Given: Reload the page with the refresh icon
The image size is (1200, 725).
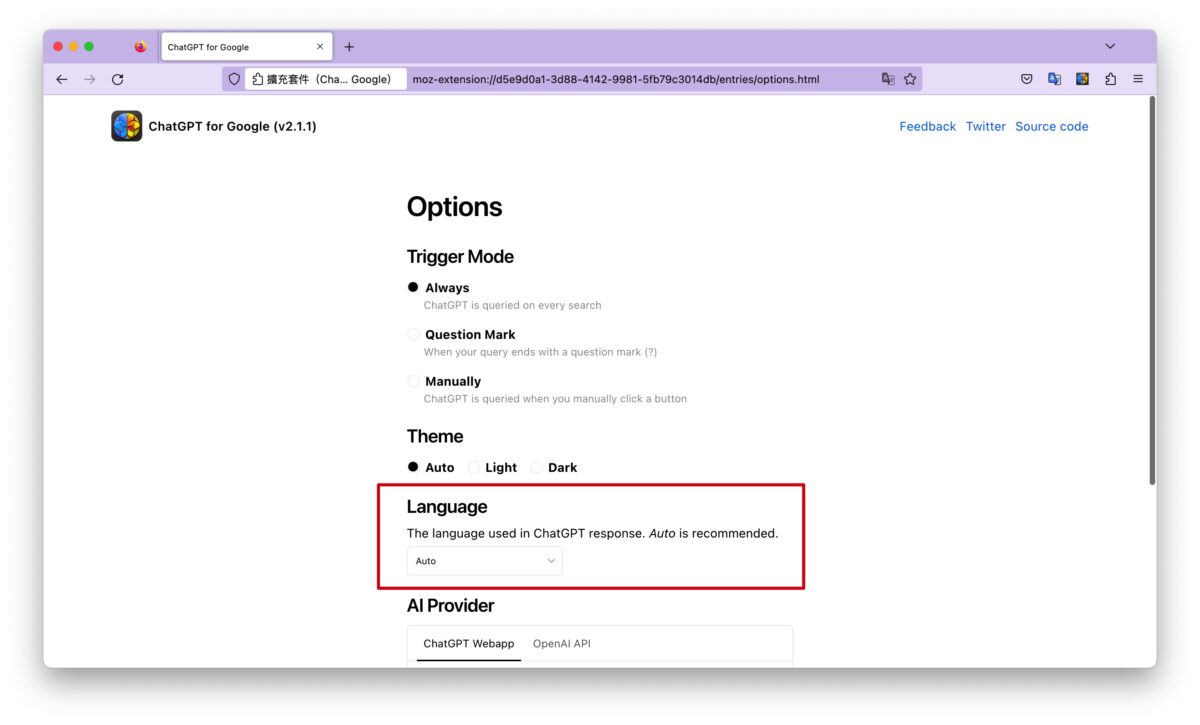Looking at the screenshot, I should (x=118, y=79).
